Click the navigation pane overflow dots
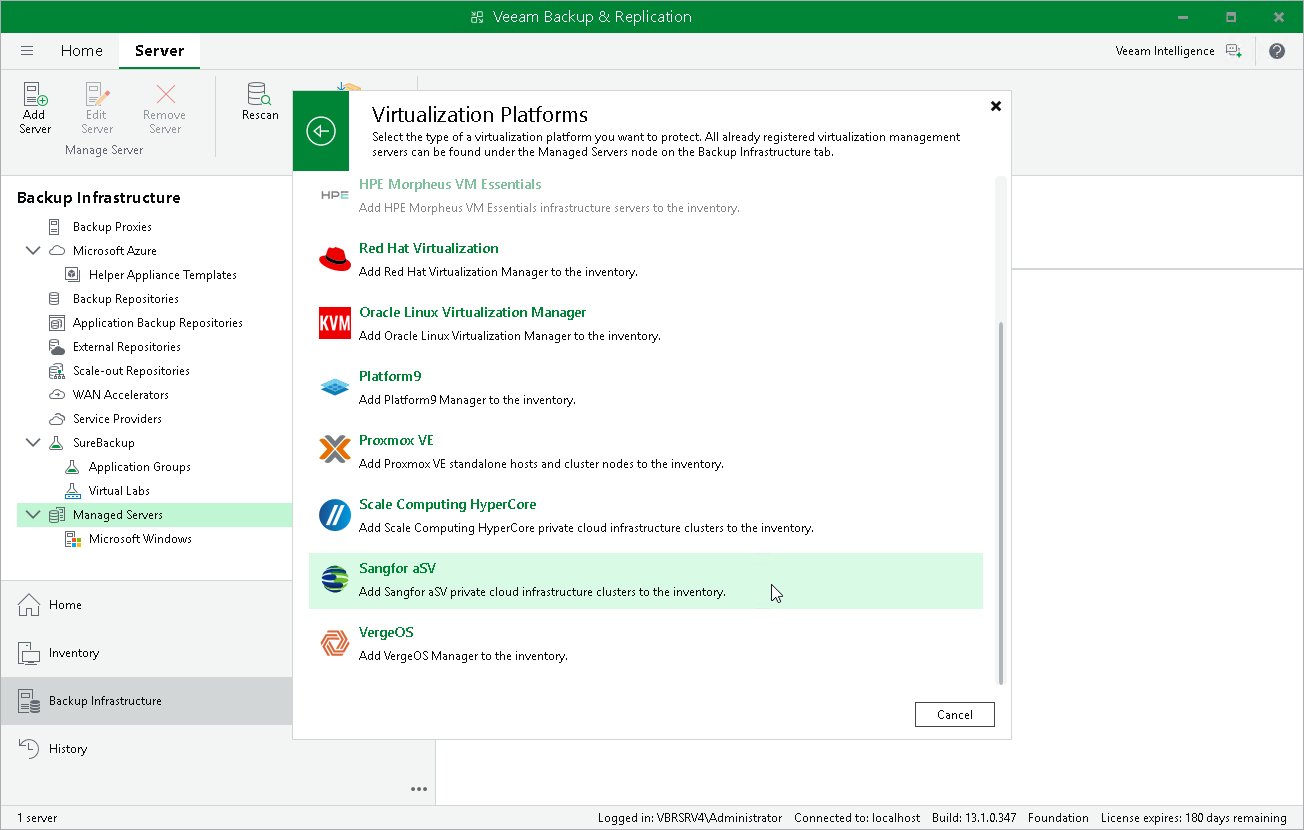Image resolution: width=1304 pixels, height=830 pixels. click(x=419, y=788)
